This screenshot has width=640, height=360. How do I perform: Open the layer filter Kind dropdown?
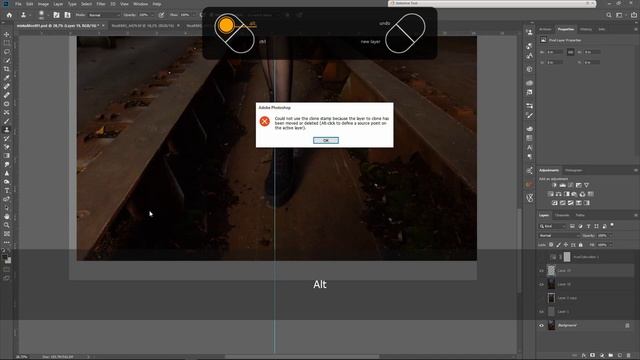click(553, 226)
